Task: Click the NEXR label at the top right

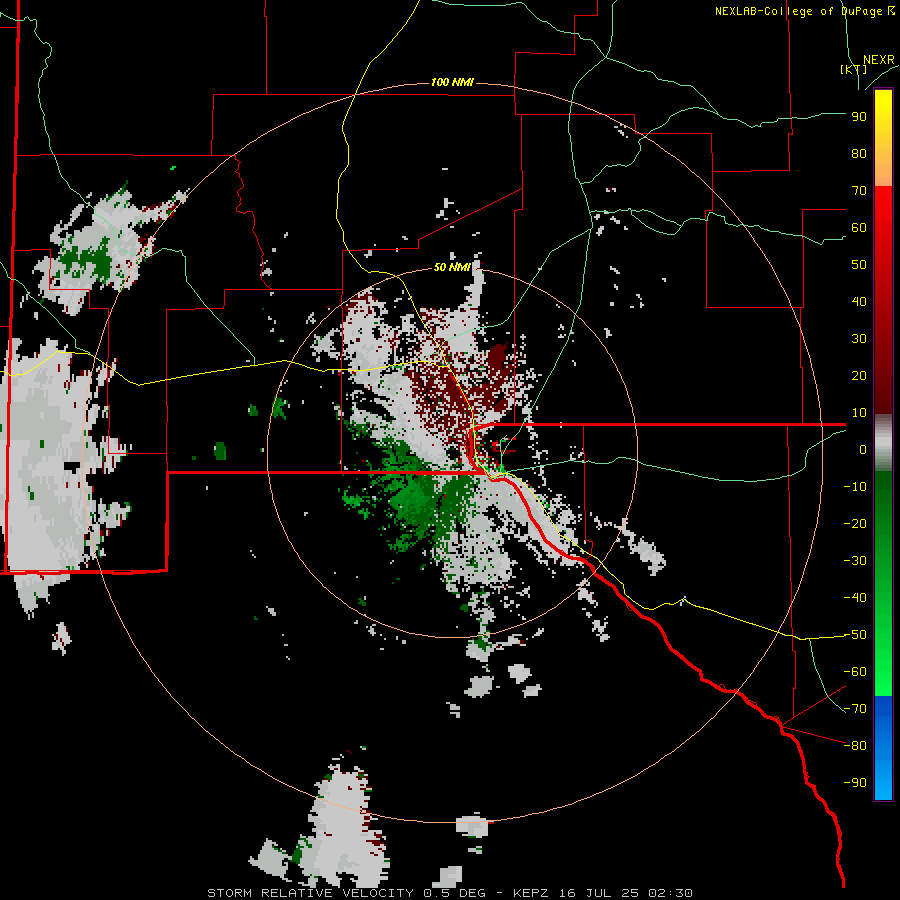Action: pyautogui.click(x=878, y=60)
